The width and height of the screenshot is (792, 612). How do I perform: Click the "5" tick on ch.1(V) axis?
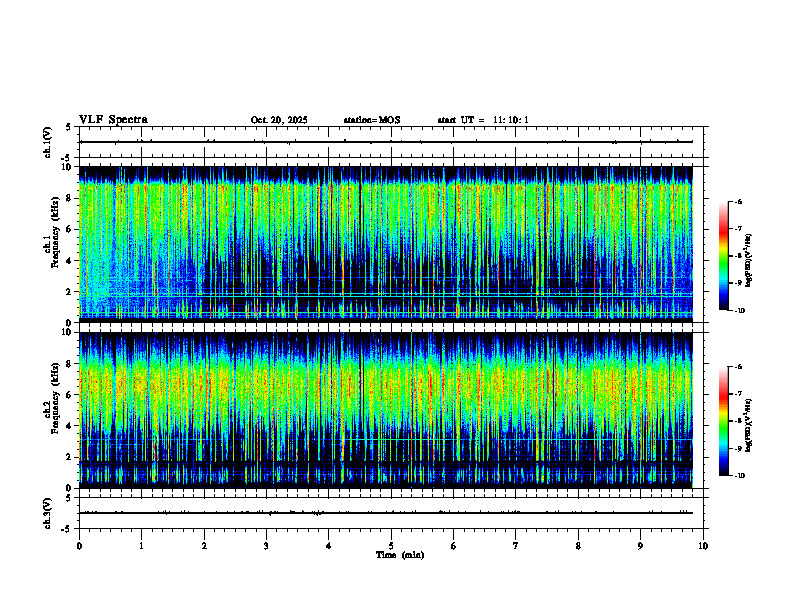(x=68, y=127)
